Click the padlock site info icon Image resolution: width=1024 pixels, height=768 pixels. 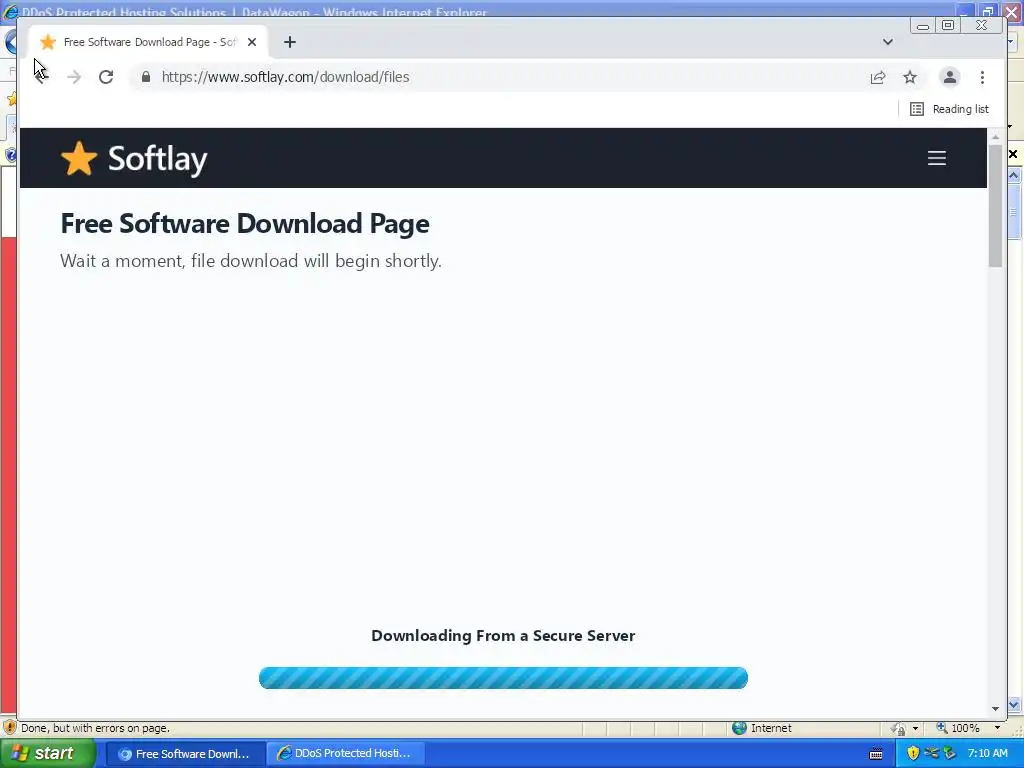click(x=146, y=77)
